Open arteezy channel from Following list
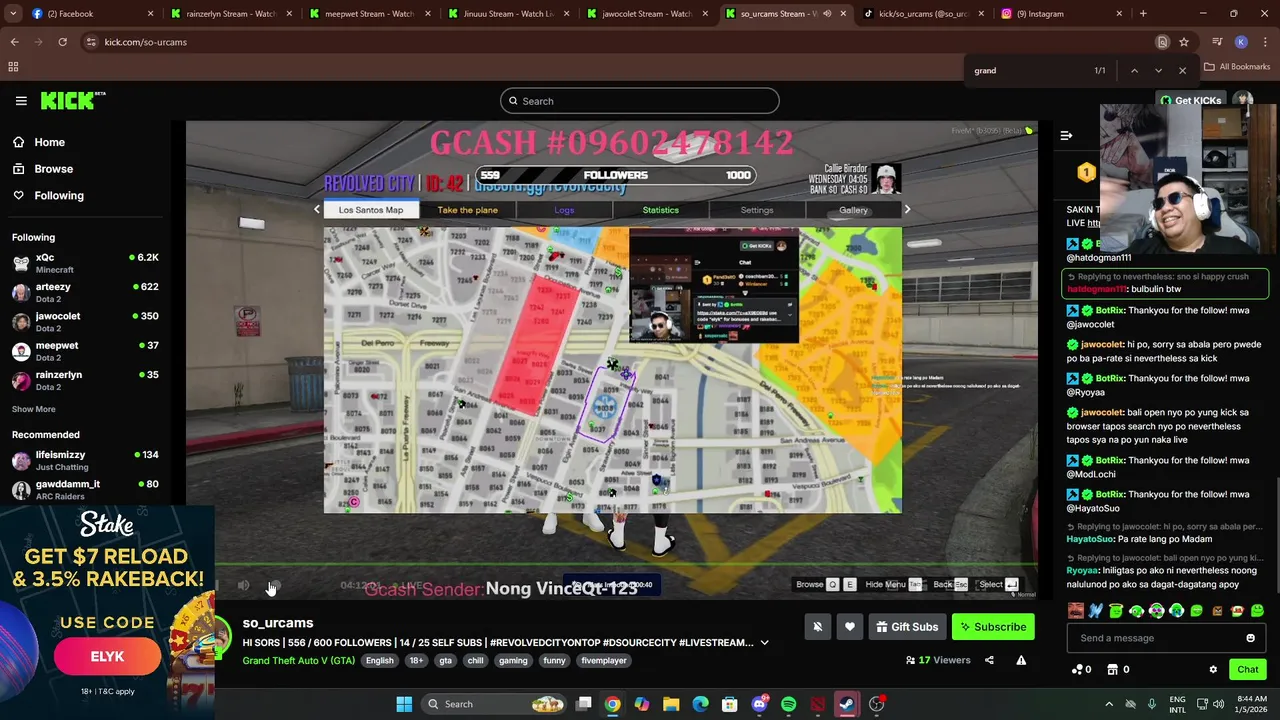This screenshot has width=1280, height=720. point(85,292)
